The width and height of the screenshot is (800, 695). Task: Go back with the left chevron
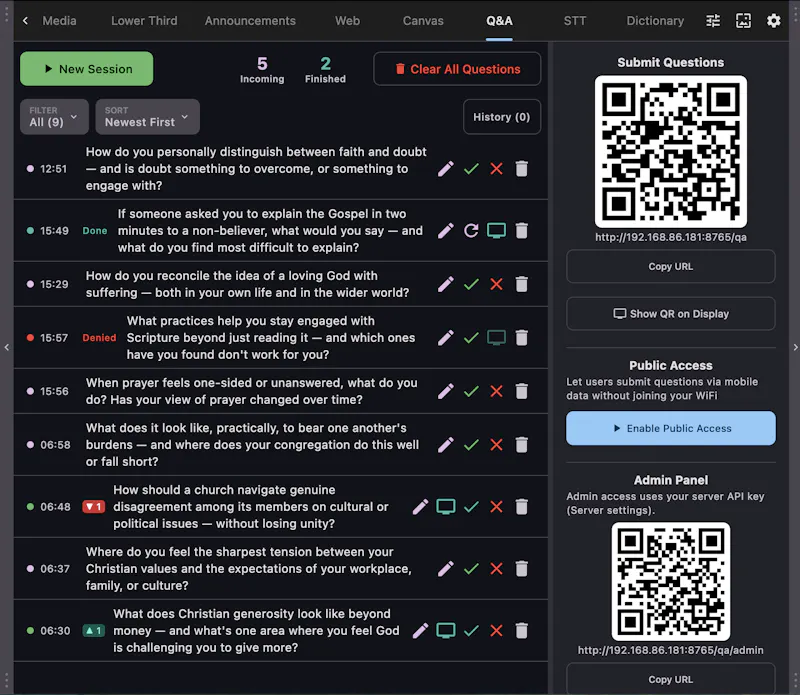point(26,21)
